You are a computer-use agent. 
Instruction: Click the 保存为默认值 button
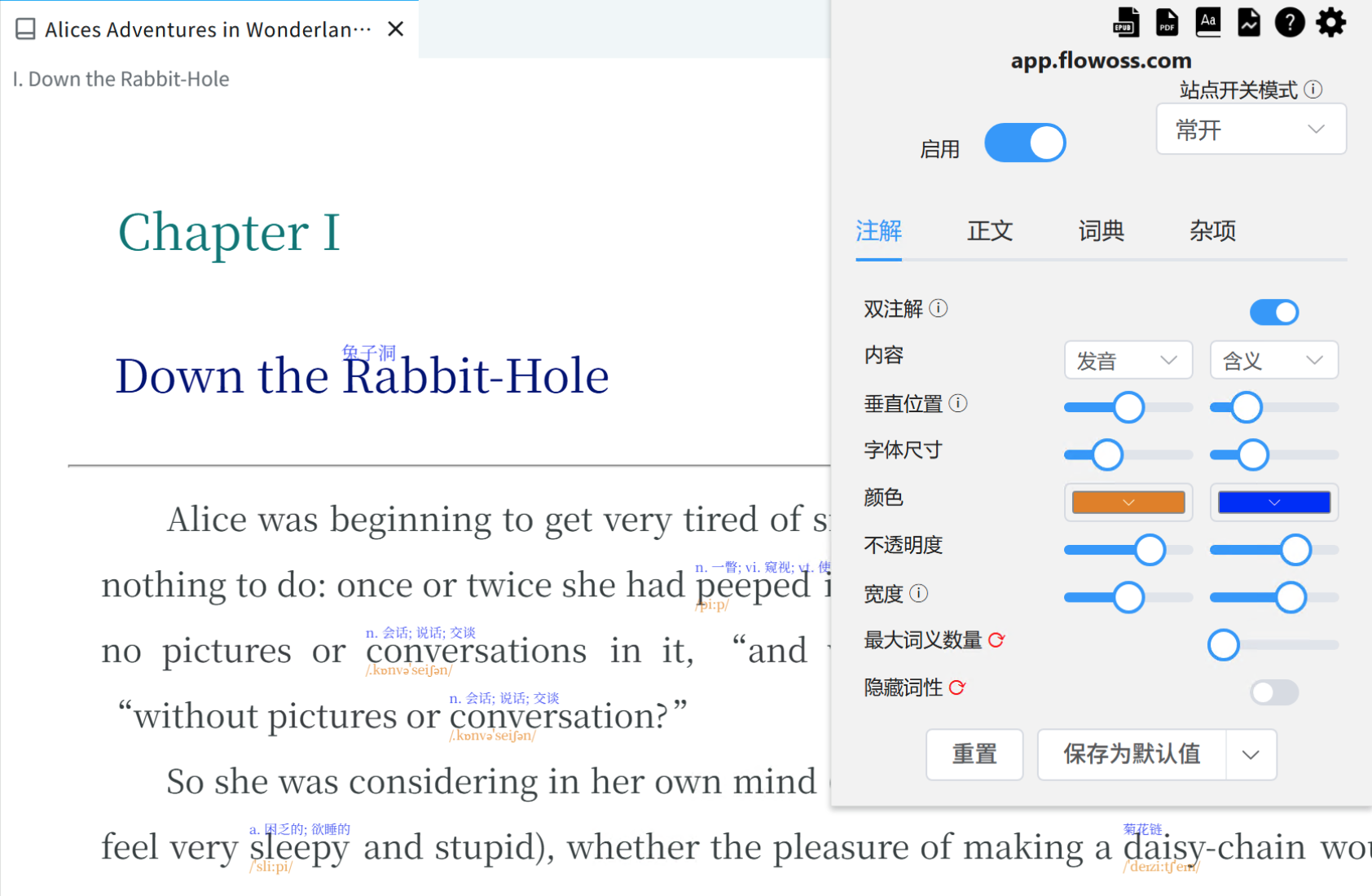(1132, 754)
